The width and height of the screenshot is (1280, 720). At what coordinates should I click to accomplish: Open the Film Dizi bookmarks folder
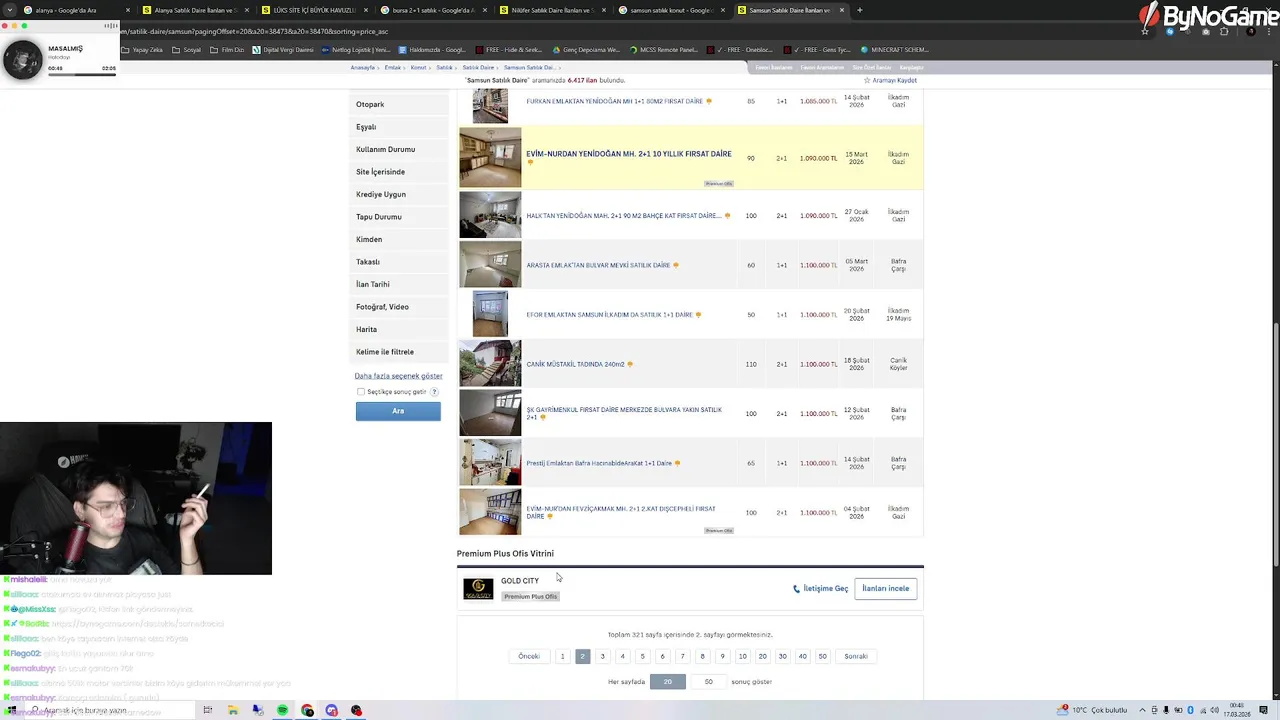click(227, 49)
